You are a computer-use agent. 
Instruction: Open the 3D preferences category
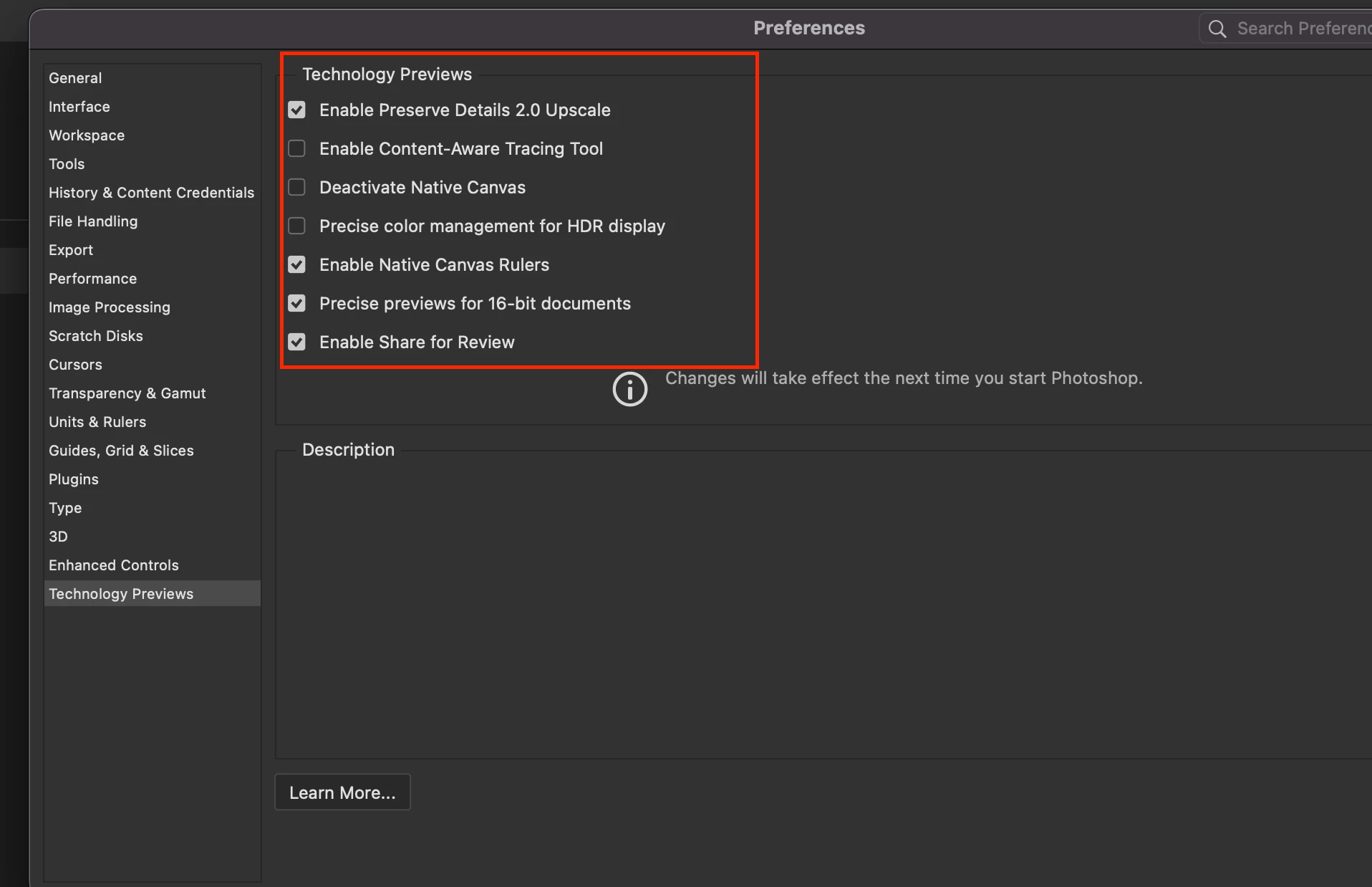pyautogui.click(x=152, y=536)
